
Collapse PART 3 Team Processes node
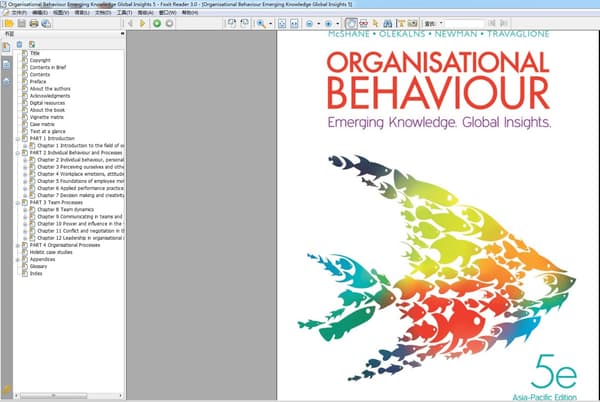pyautogui.click(x=18, y=202)
